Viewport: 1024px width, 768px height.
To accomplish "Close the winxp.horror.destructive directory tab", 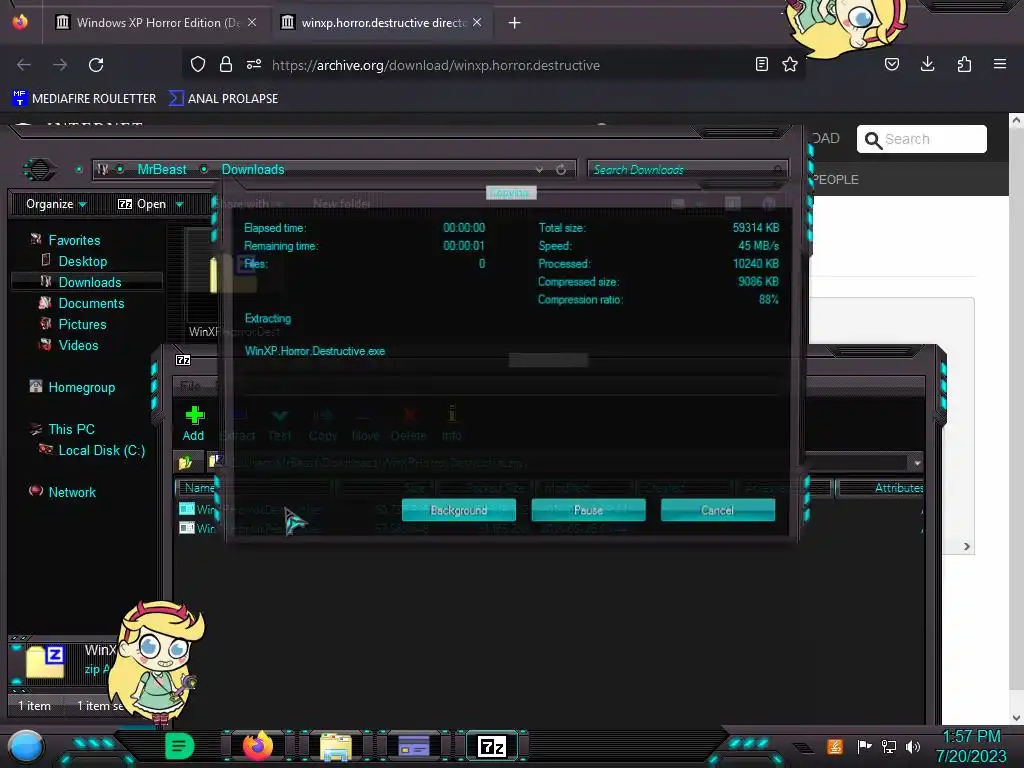I will pyautogui.click(x=477, y=23).
